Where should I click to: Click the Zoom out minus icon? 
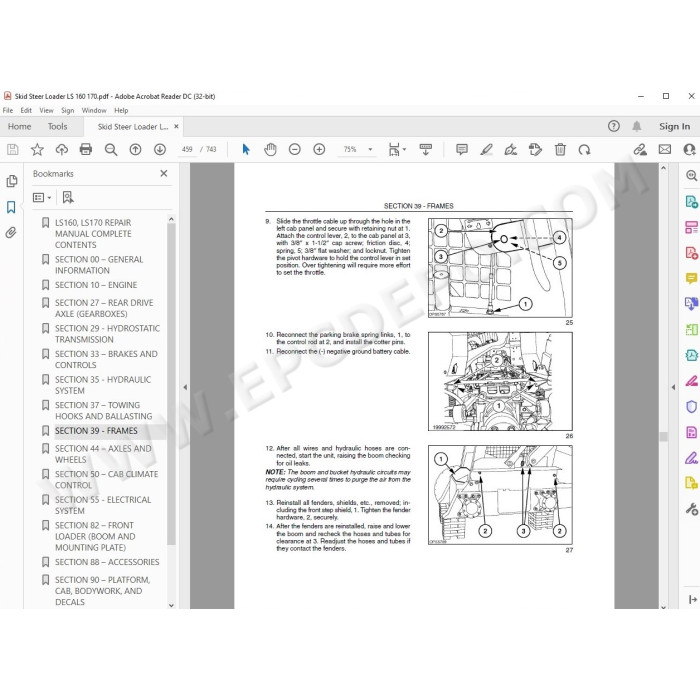tap(295, 149)
